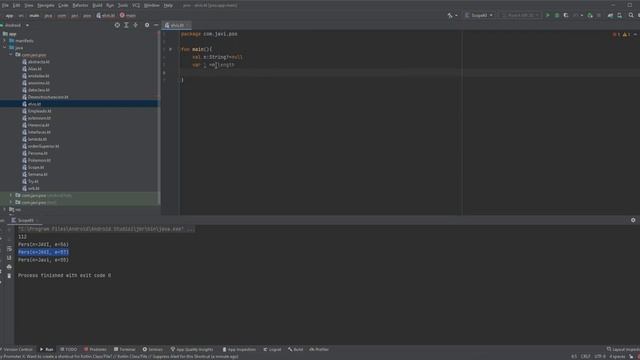Start debugging with the bug icon
Screen dimensions: 640x360
[557, 16]
